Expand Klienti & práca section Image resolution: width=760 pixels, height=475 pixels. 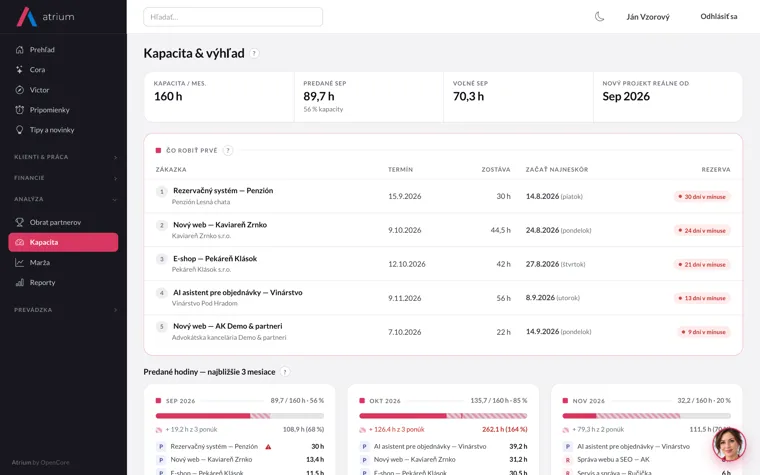tap(65, 157)
